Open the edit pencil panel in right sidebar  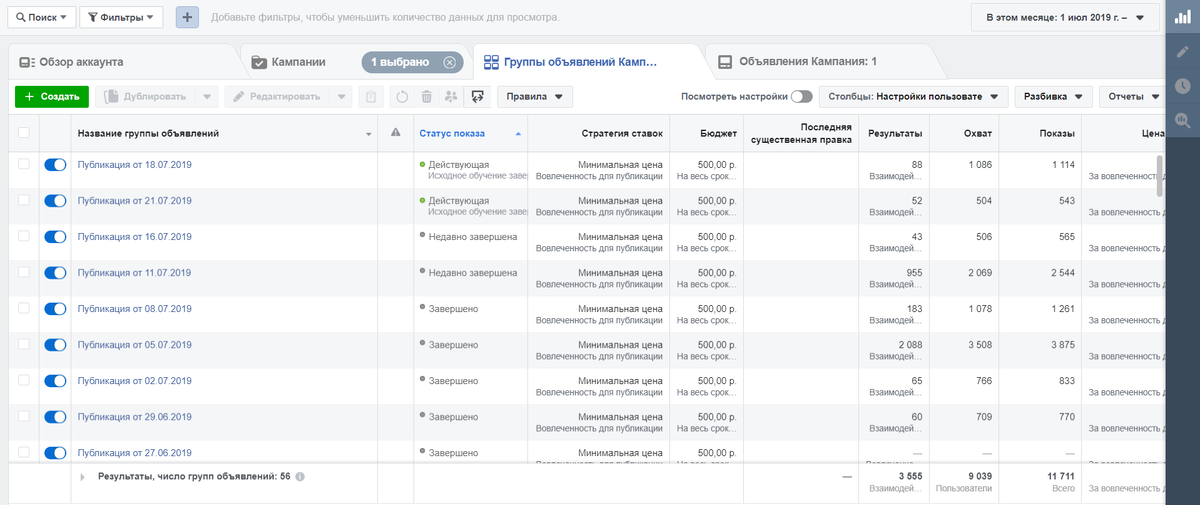(x=1182, y=51)
